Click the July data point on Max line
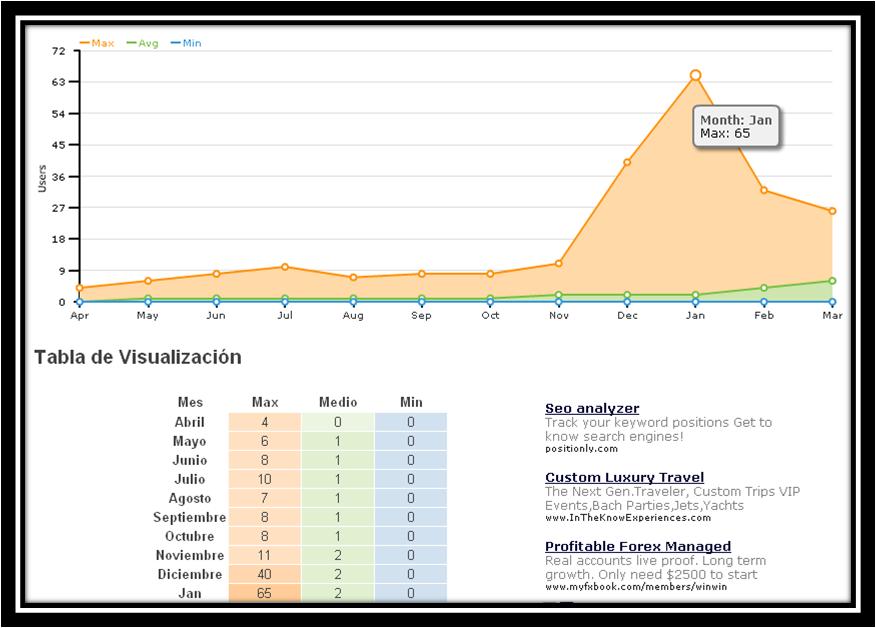876x628 pixels. [x=285, y=267]
